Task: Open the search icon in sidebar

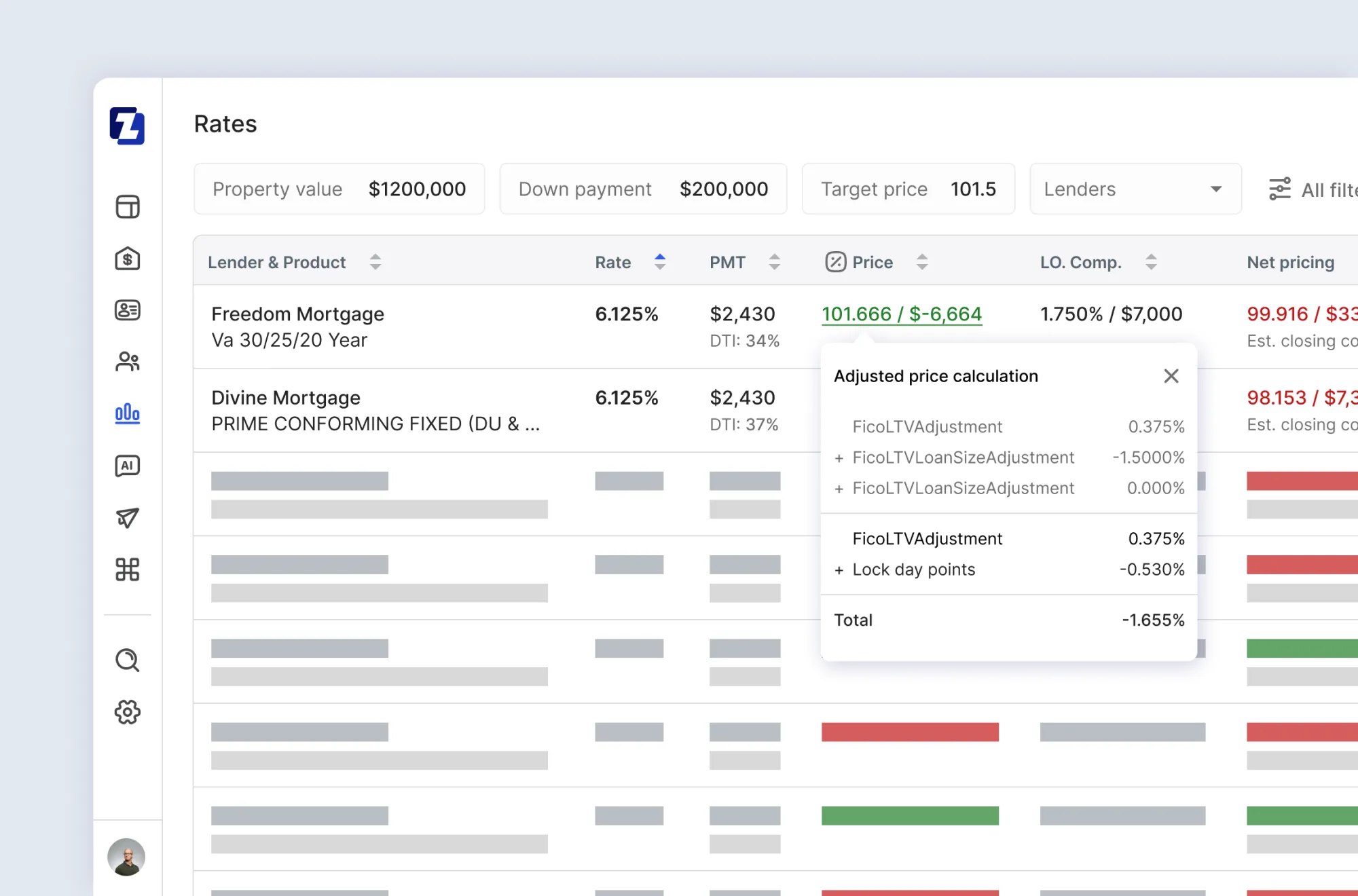Action: pyautogui.click(x=127, y=660)
